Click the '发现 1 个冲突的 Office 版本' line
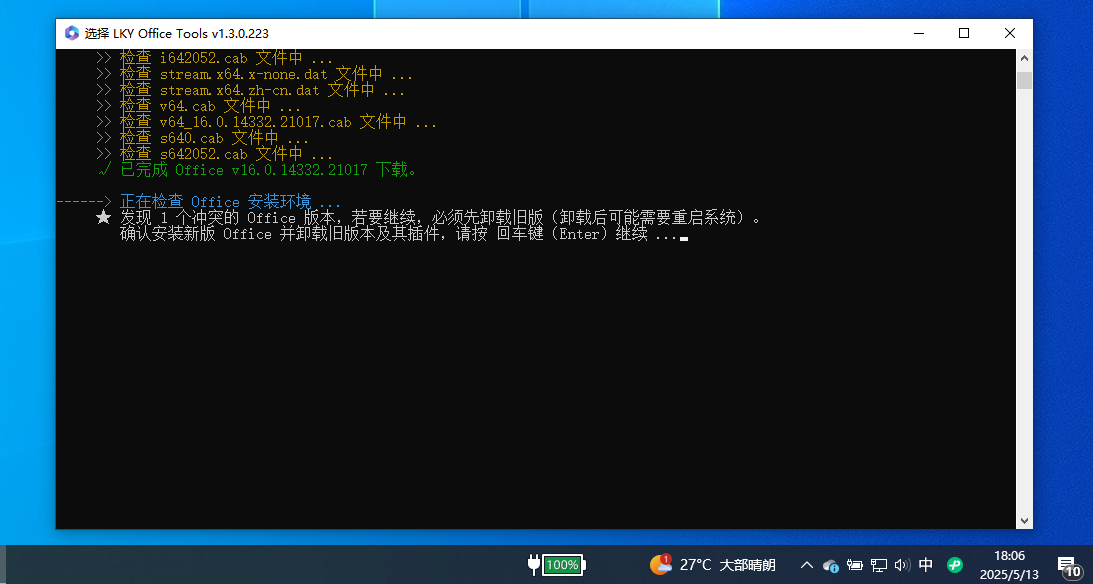The image size is (1093, 584). (441, 218)
